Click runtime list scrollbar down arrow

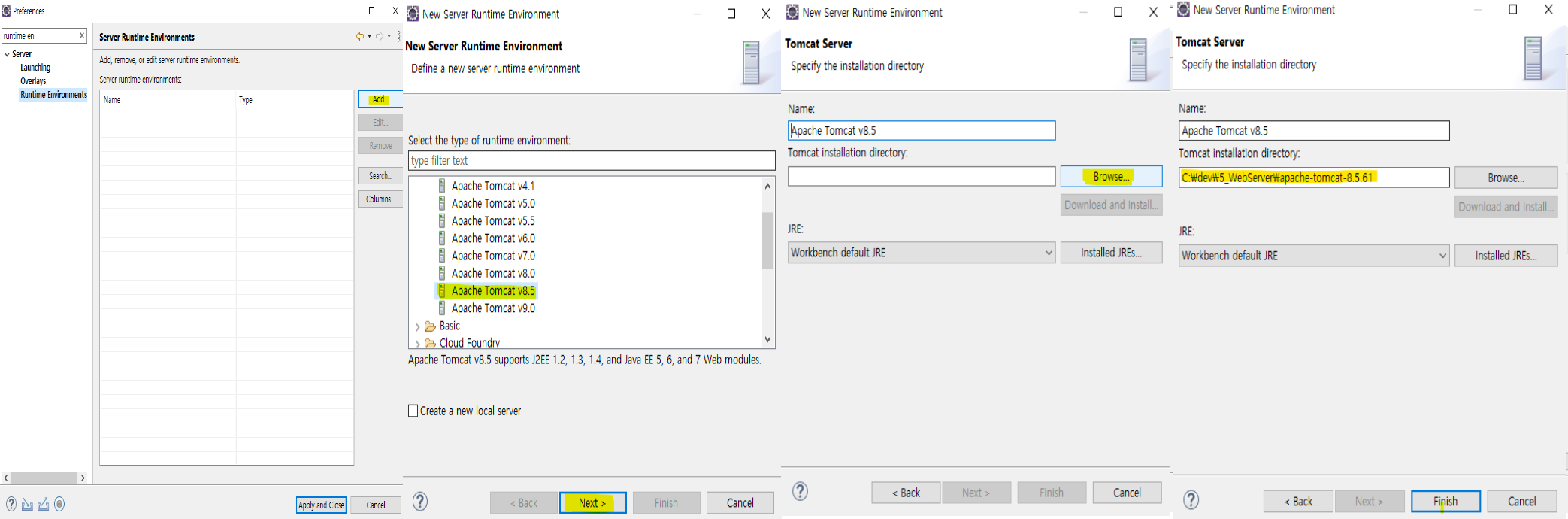767,339
